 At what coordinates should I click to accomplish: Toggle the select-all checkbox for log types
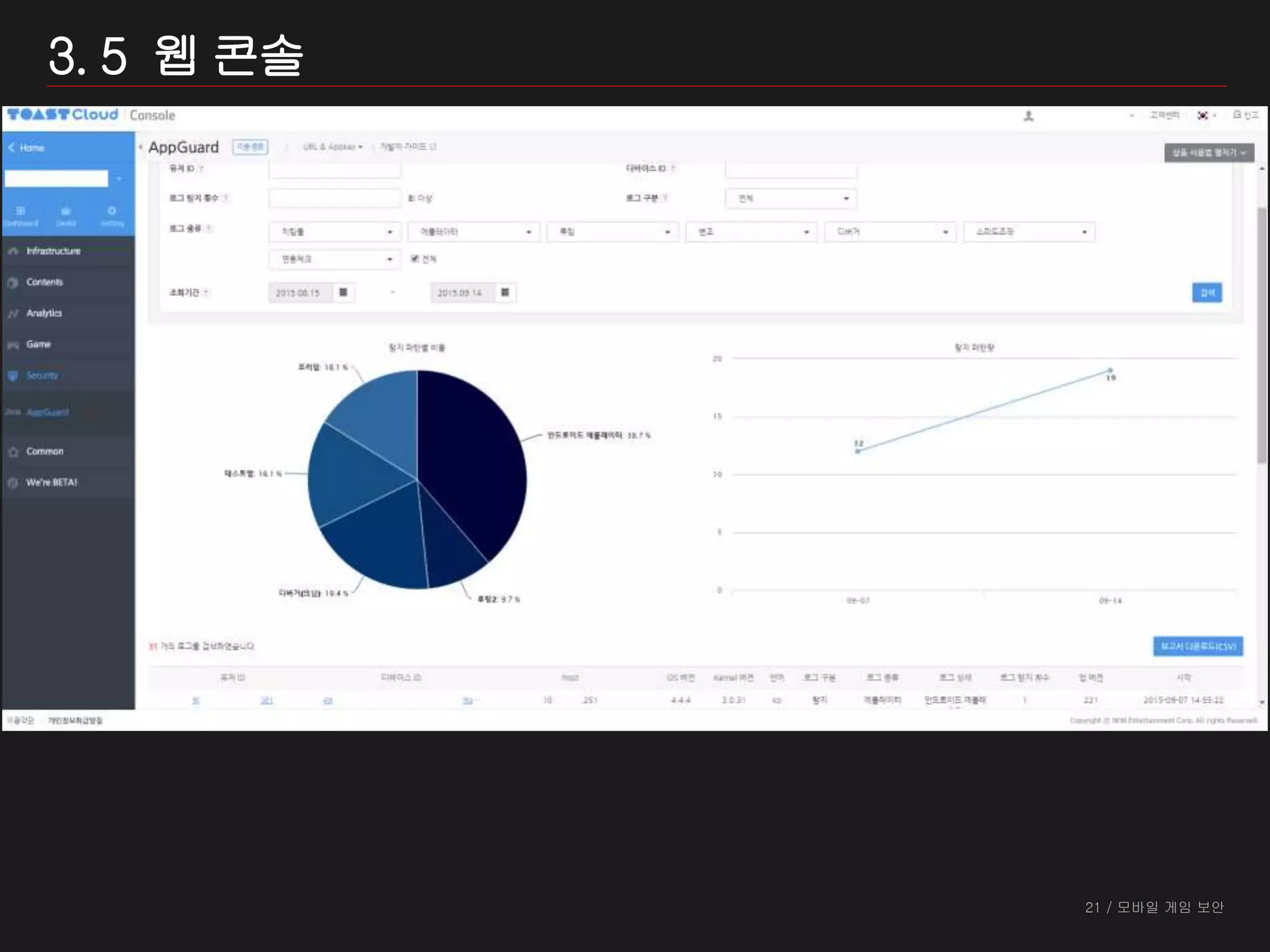pos(415,259)
